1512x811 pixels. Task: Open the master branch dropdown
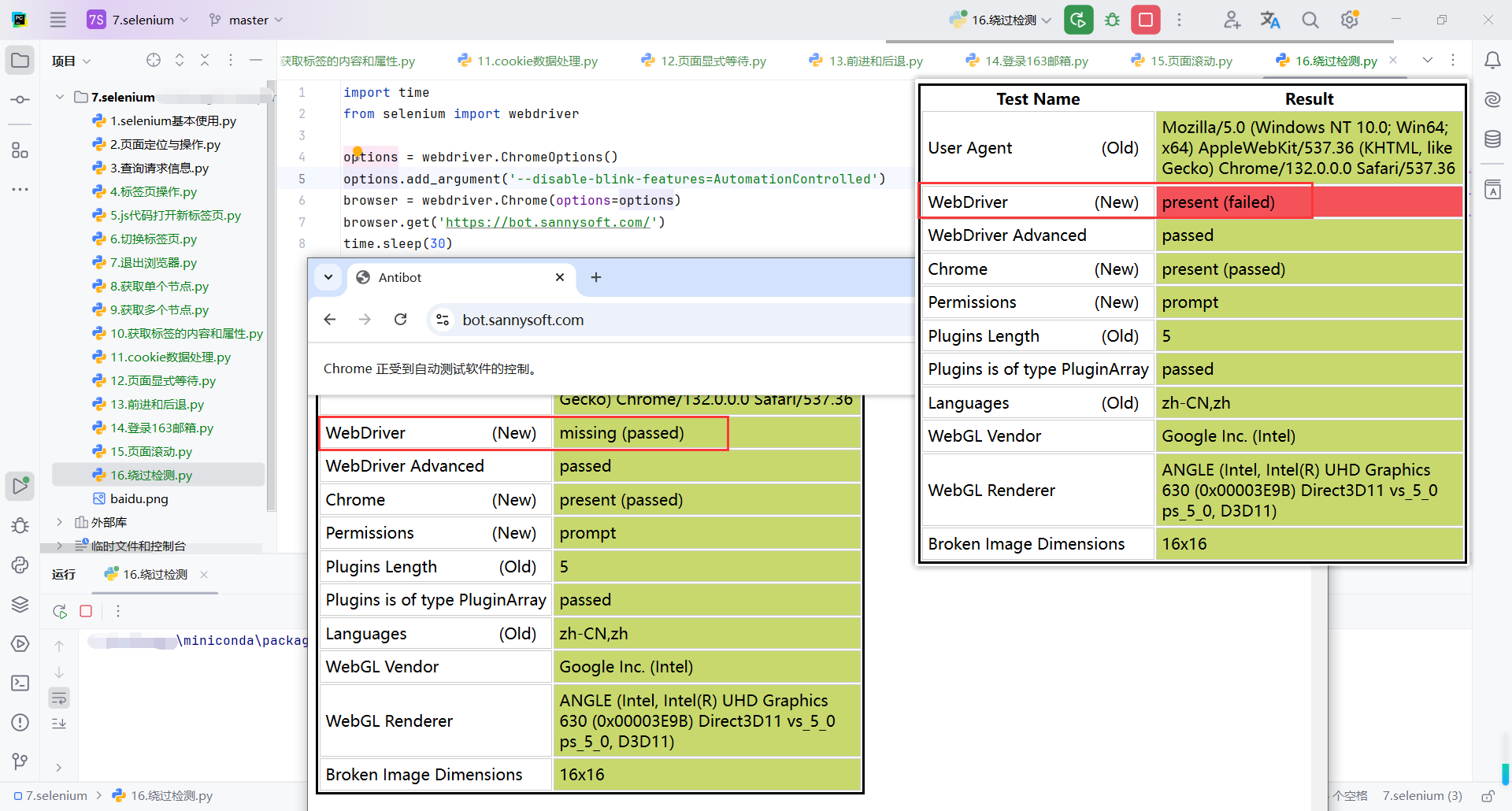click(246, 20)
